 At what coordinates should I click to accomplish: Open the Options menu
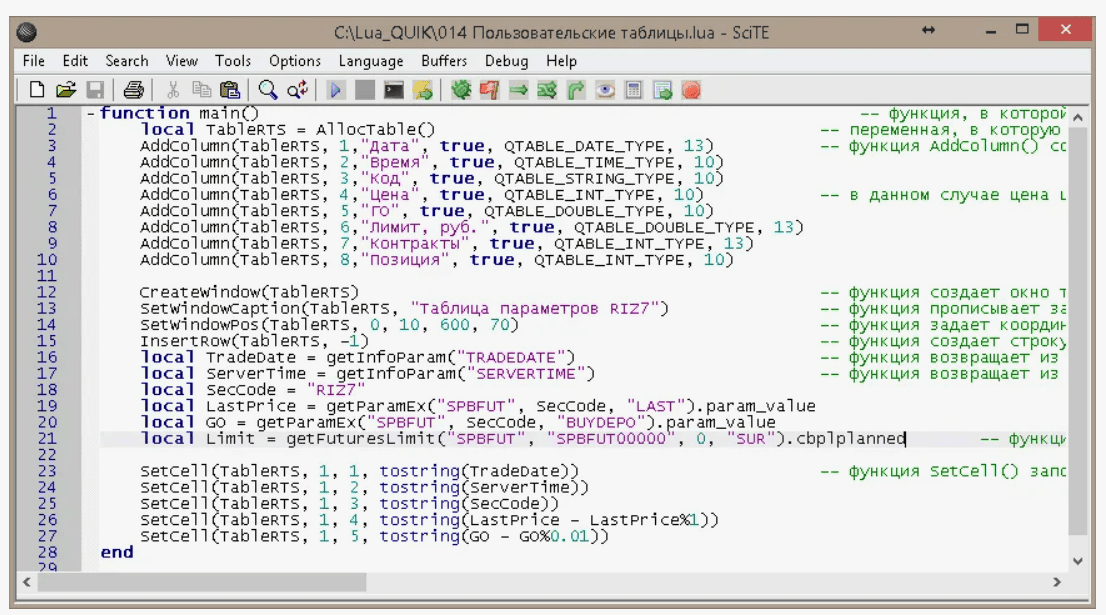click(295, 61)
